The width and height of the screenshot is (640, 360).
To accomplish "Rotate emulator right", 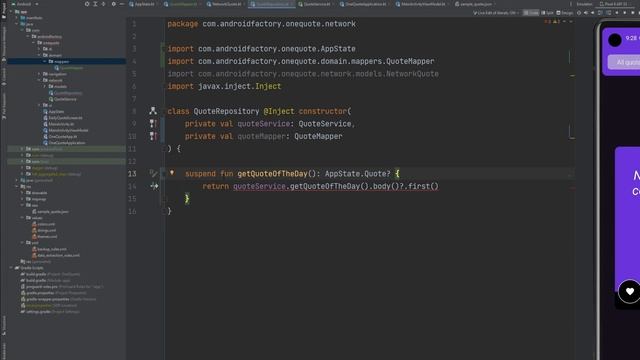I will 608,13.
